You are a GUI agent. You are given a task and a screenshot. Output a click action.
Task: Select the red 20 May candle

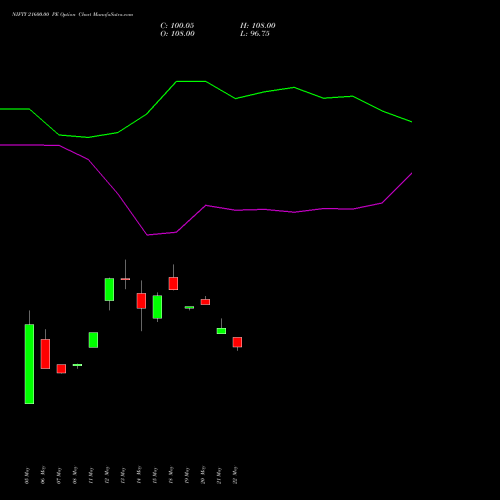(x=205, y=302)
